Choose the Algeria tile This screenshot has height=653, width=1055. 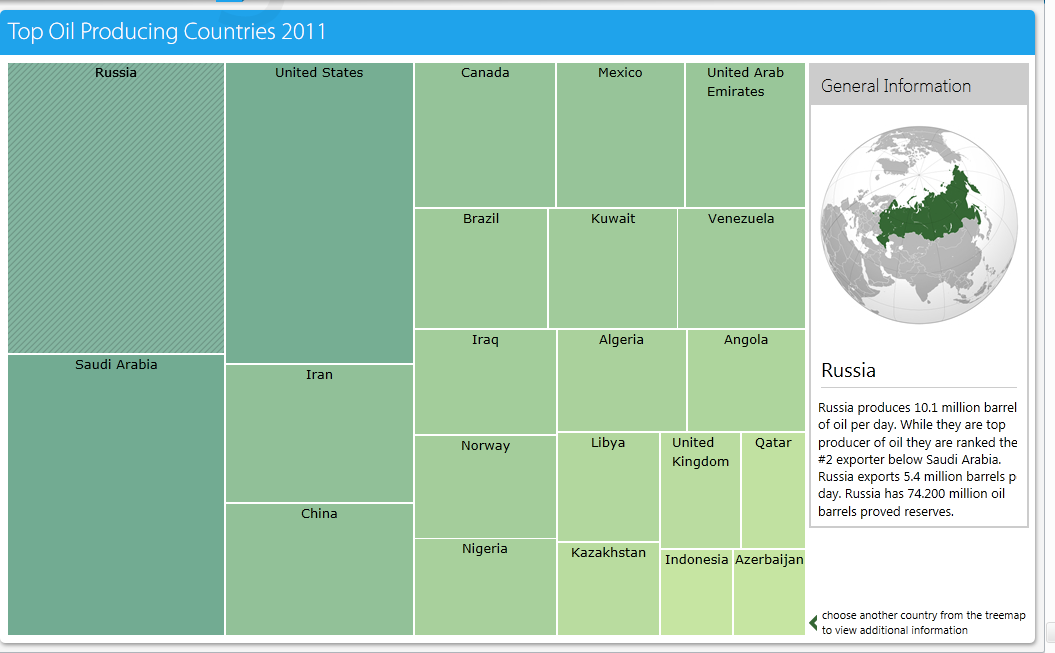tap(622, 381)
